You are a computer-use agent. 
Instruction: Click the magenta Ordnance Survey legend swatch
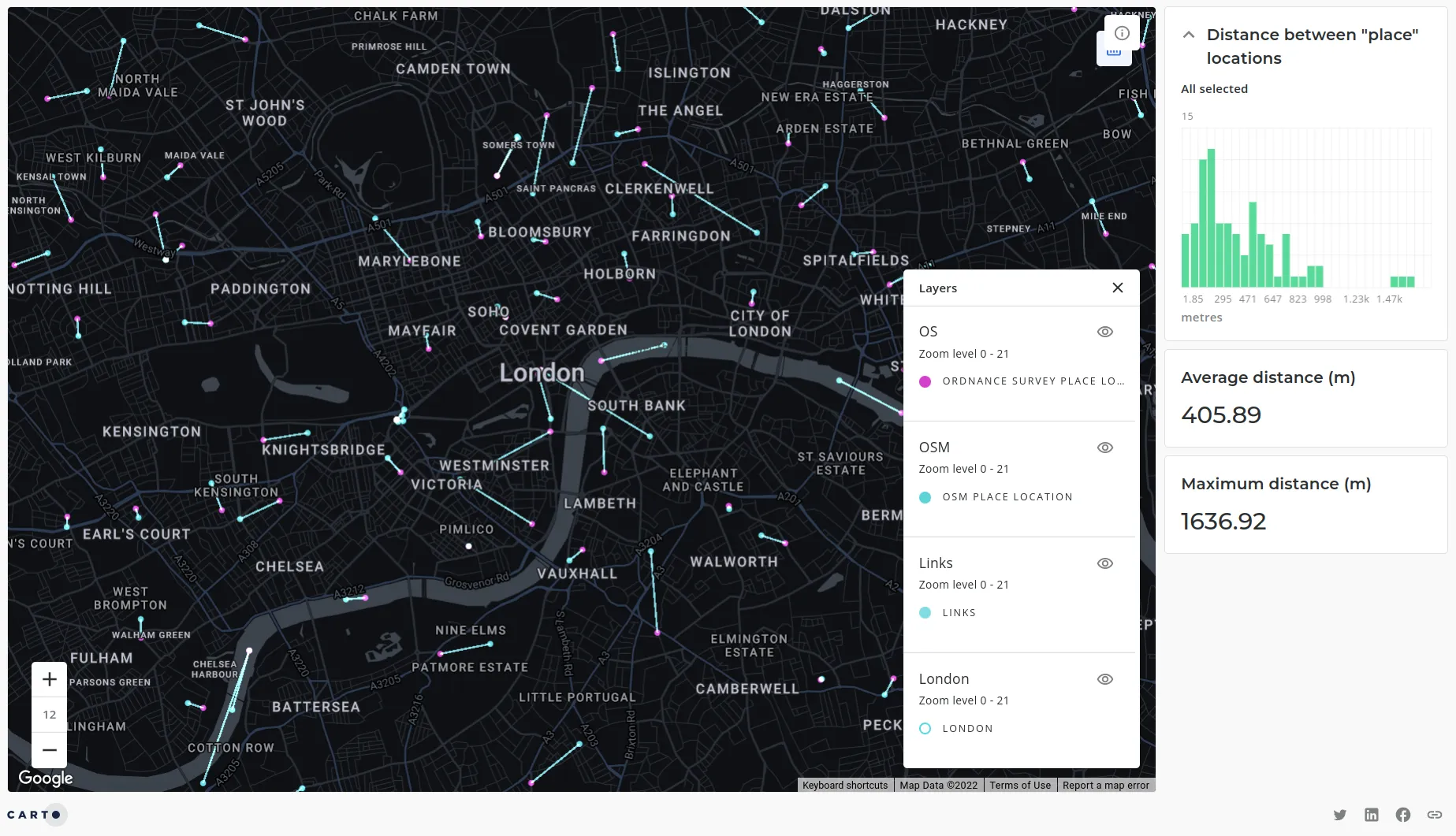pyautogui.click(x=925, y=381)
